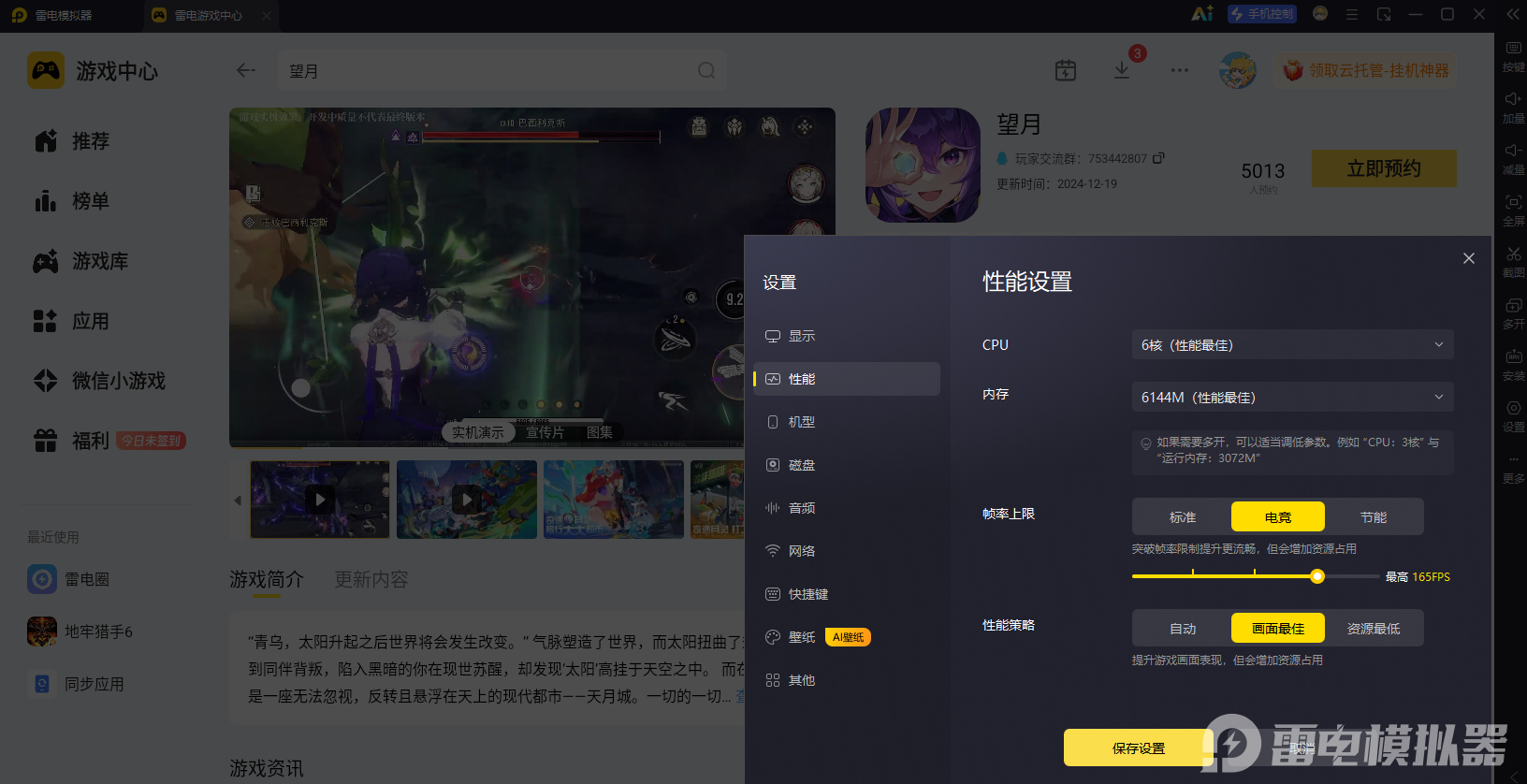Open the calendar booking icon

pyautogui.click(x=1066, y=70)
